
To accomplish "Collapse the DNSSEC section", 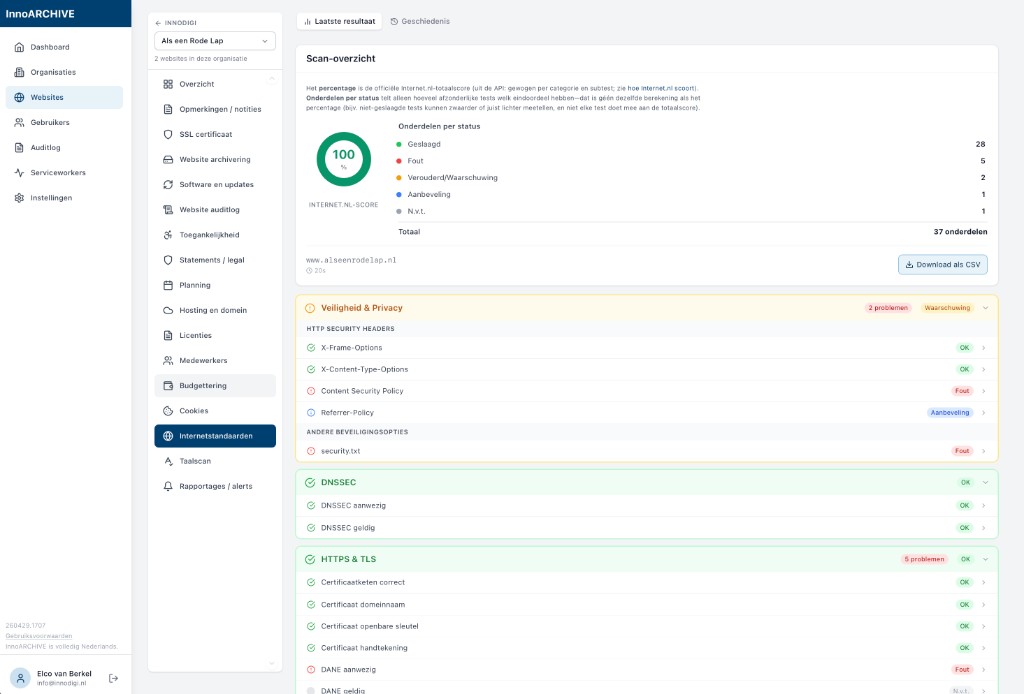I will point(985,482).
